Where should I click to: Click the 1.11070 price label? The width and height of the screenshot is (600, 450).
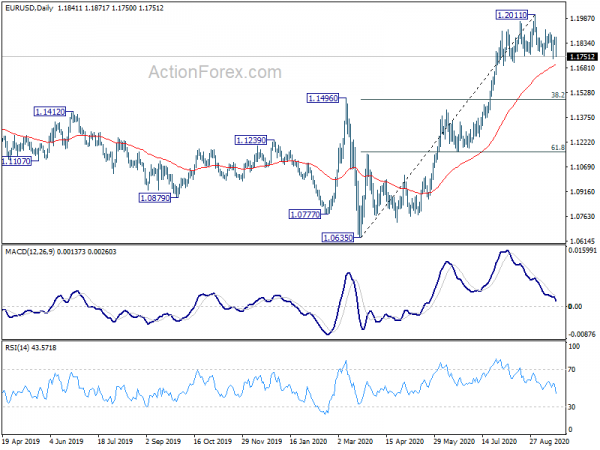pos(16,161)
